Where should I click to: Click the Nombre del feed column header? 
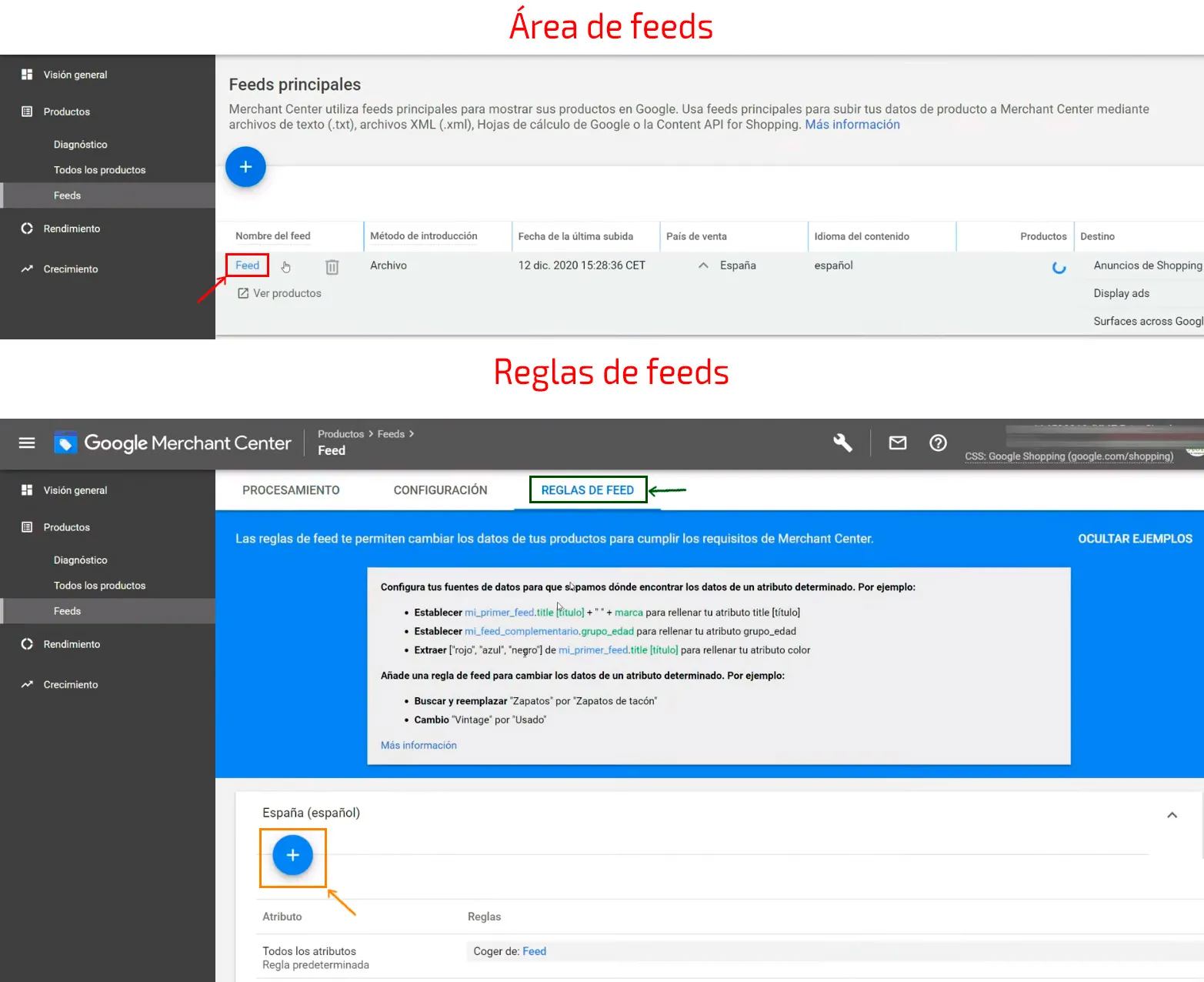coord(273,236)
